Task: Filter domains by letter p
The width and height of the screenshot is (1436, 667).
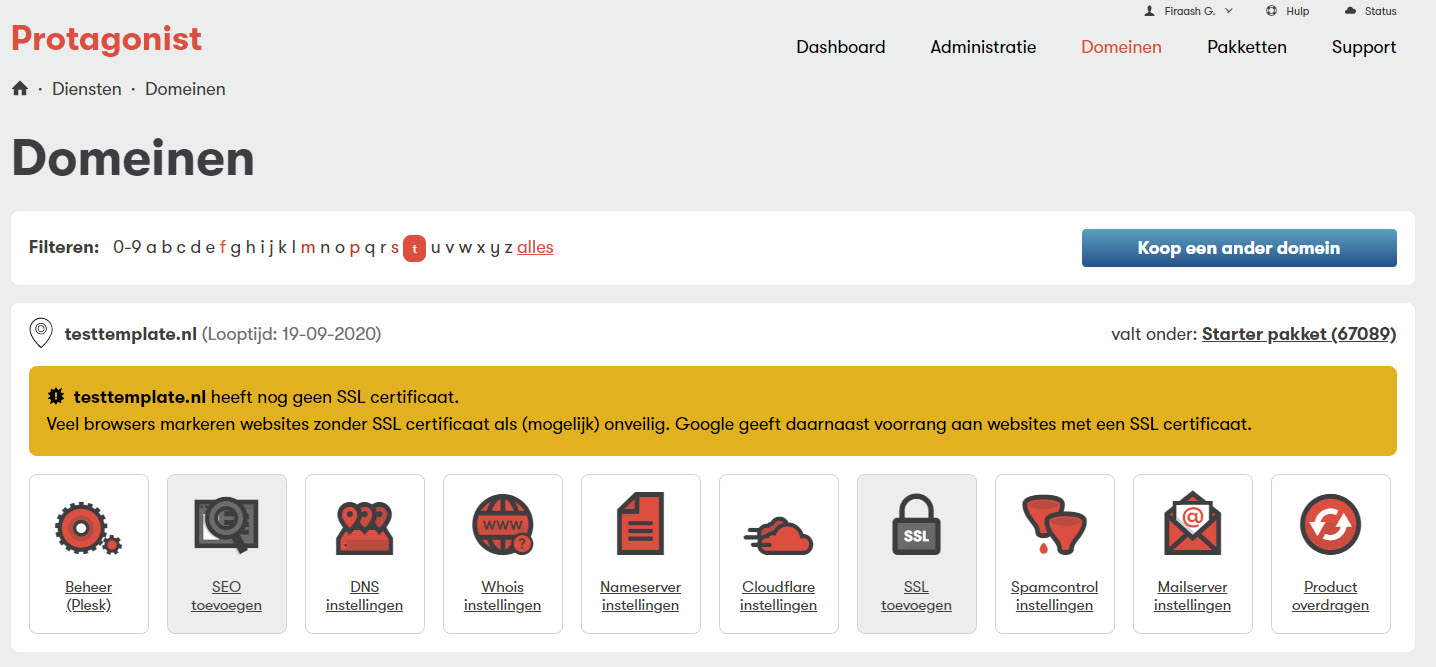Action: 354,248
